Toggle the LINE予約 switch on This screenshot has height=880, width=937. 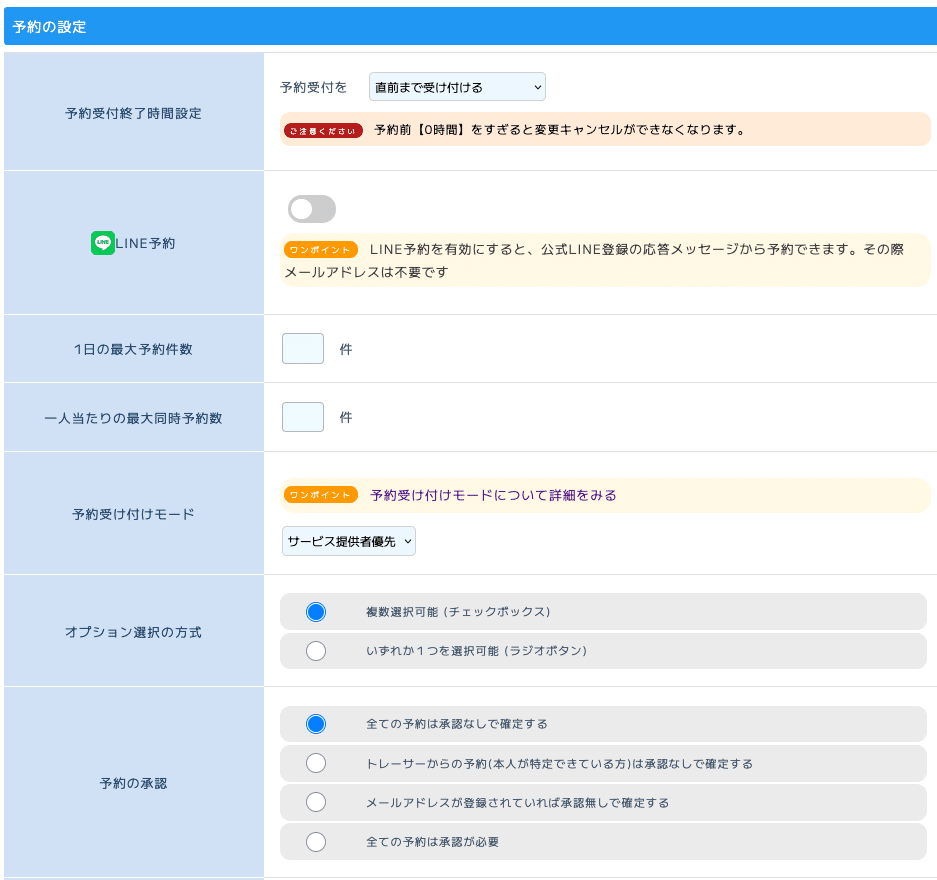(311, 209)
